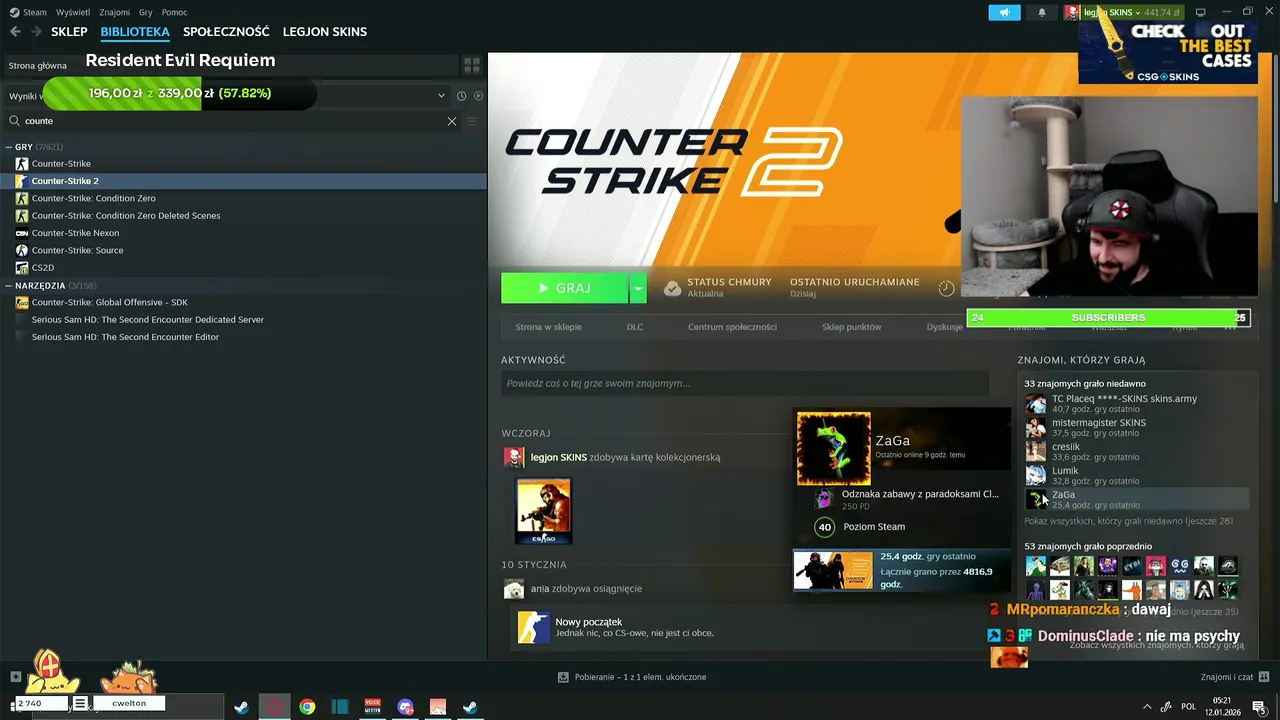Open notifications bell
This screenshot has width=1280, height=720.
[1042, 12]
